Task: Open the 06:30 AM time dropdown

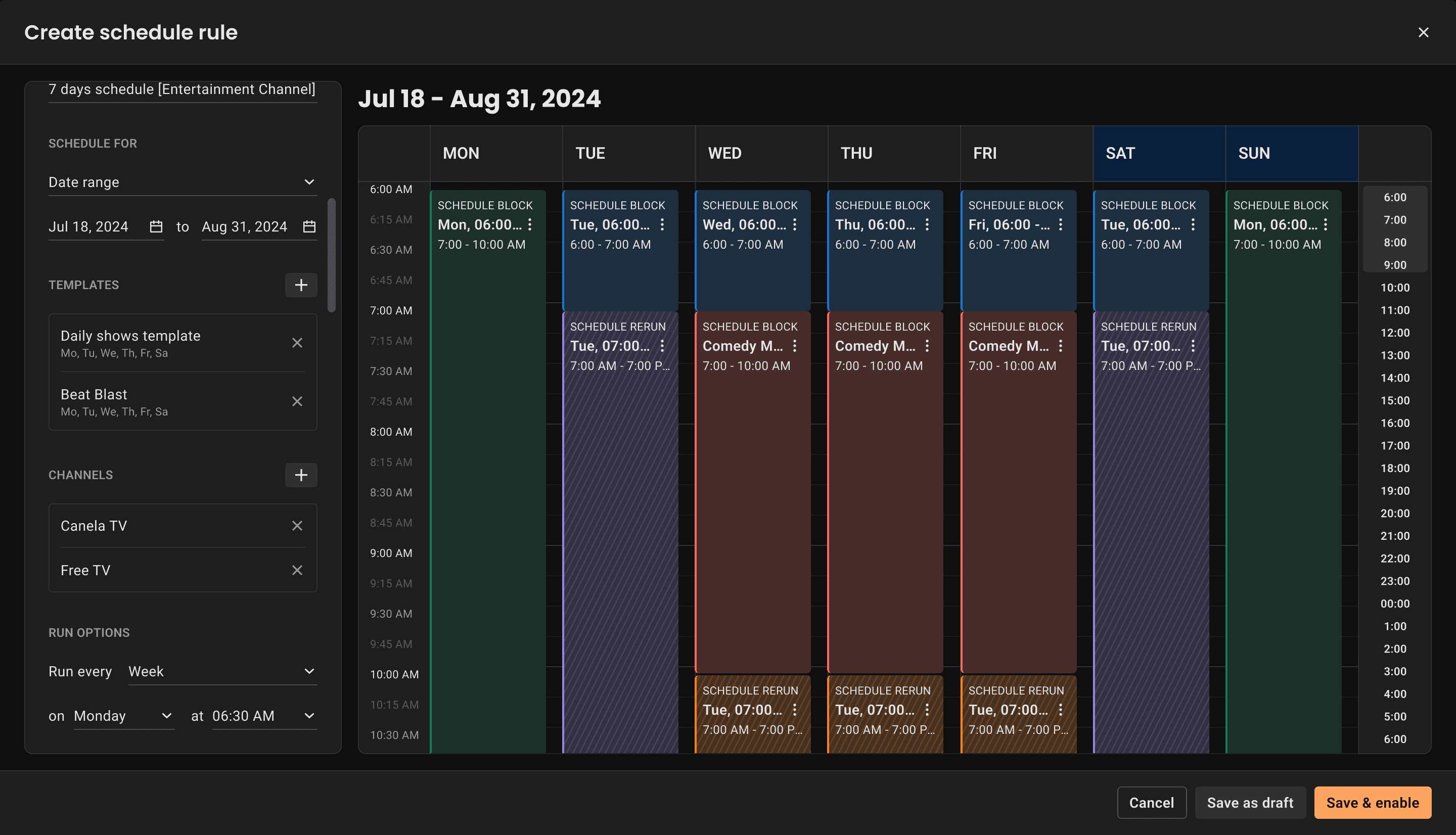Action: (x=264, y=716)
